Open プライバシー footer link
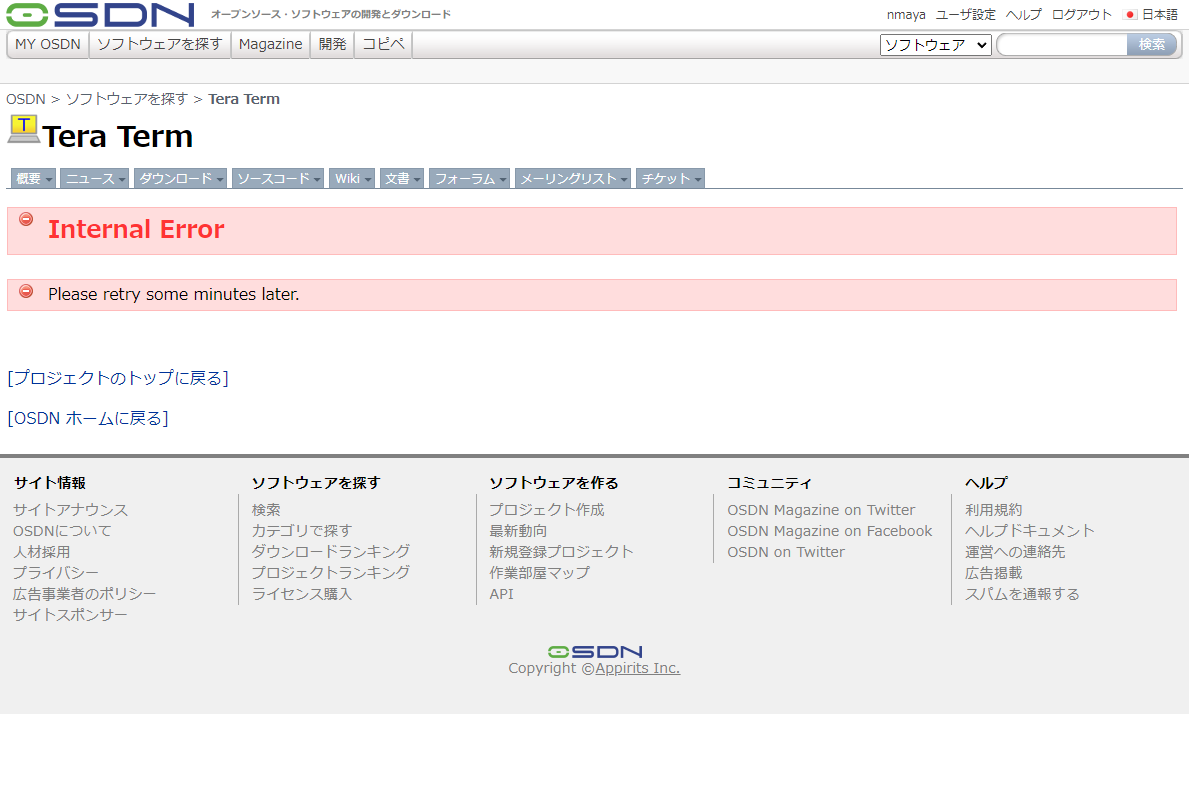Viewport: 1189px width, 794px height. click(56, 573)
